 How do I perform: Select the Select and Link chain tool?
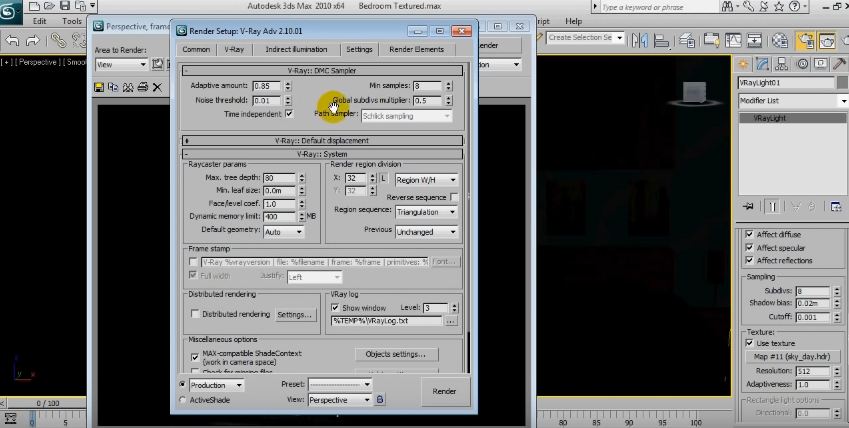[58, 40]
